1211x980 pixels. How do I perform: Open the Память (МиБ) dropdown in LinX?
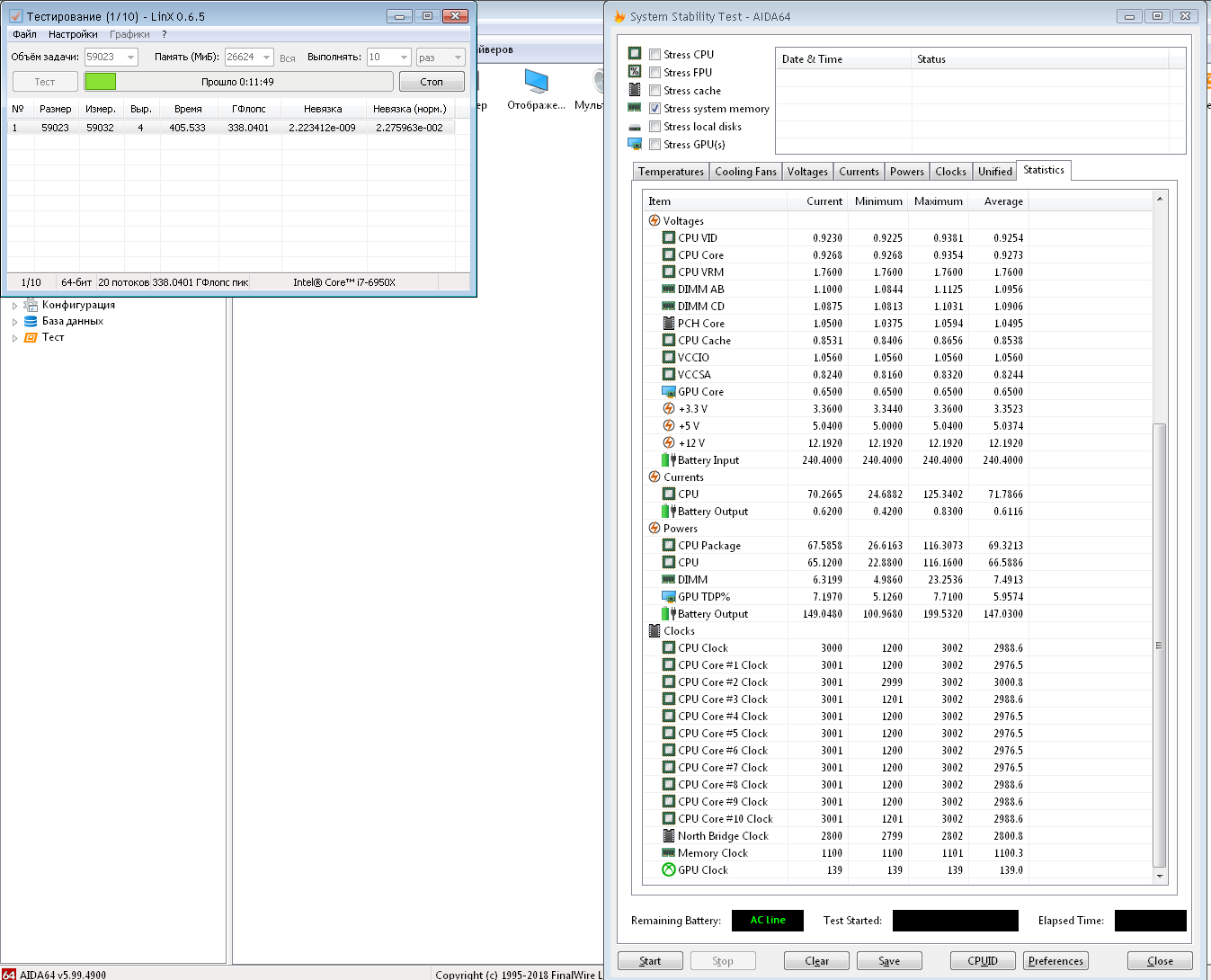[x=266, y=58]
